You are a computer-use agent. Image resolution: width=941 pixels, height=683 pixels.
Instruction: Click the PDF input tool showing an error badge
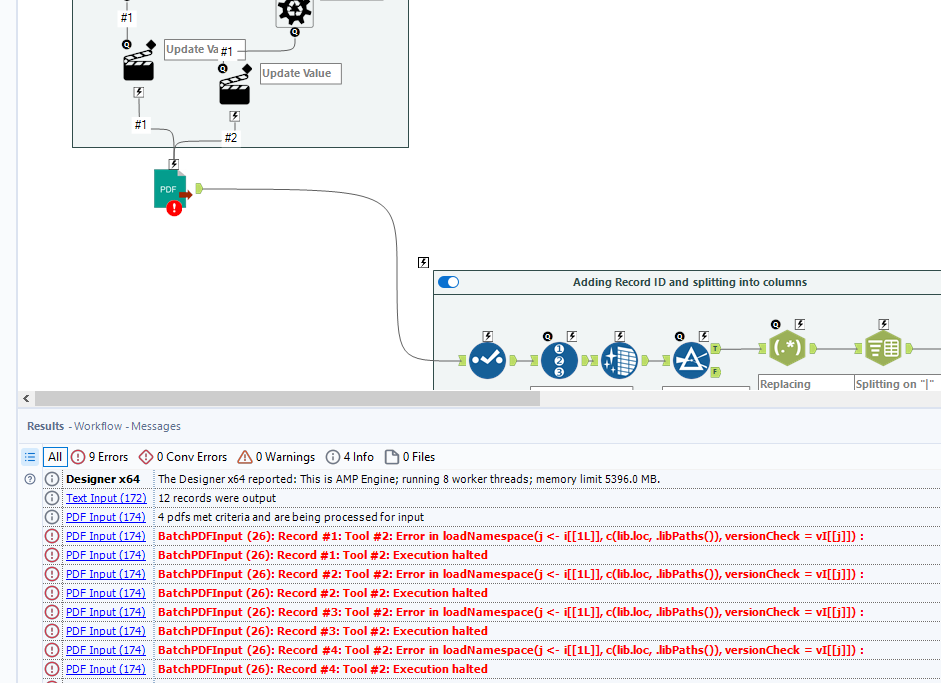pyautogui.click(x=169, y=188)
